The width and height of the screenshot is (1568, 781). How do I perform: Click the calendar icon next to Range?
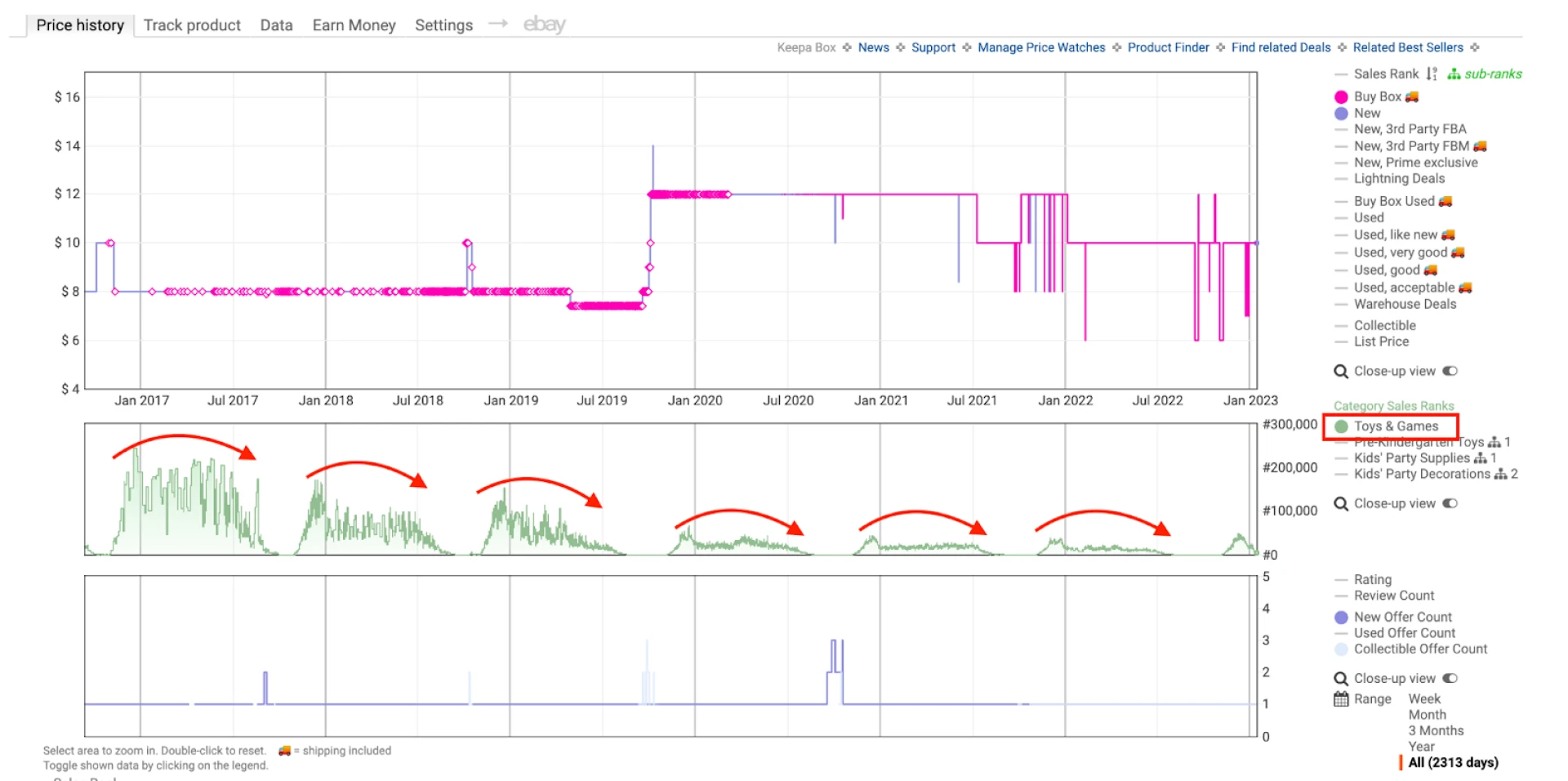[1341, 699]
